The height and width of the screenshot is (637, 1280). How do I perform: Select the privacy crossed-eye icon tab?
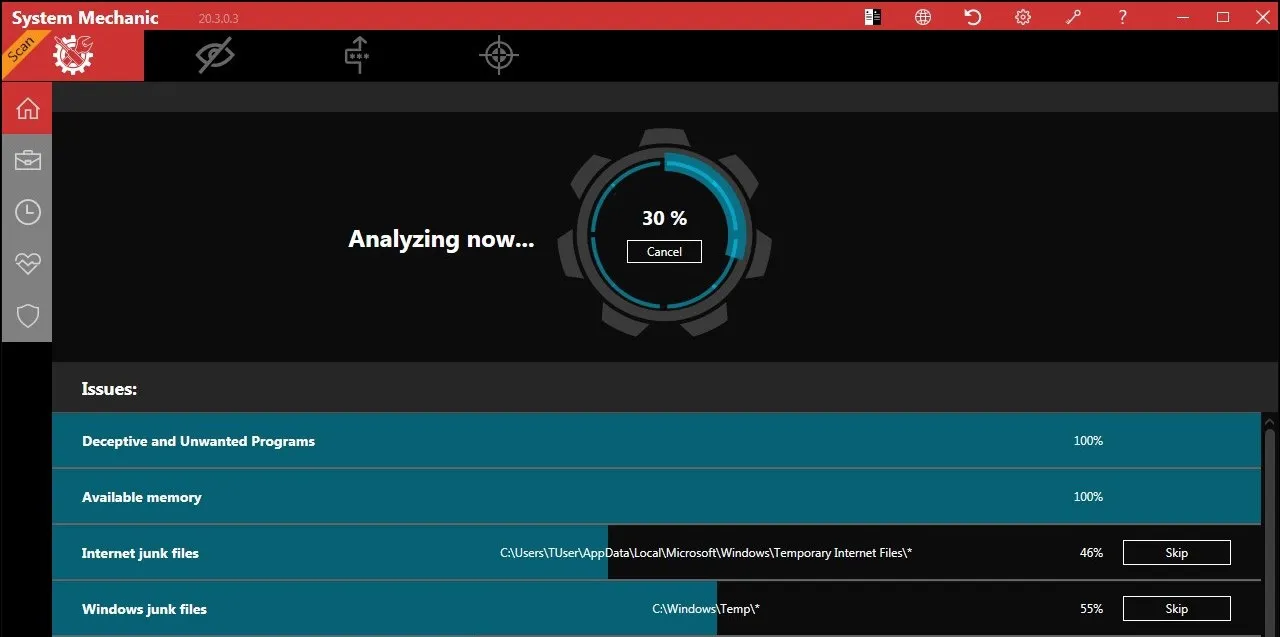pos(215,56)
